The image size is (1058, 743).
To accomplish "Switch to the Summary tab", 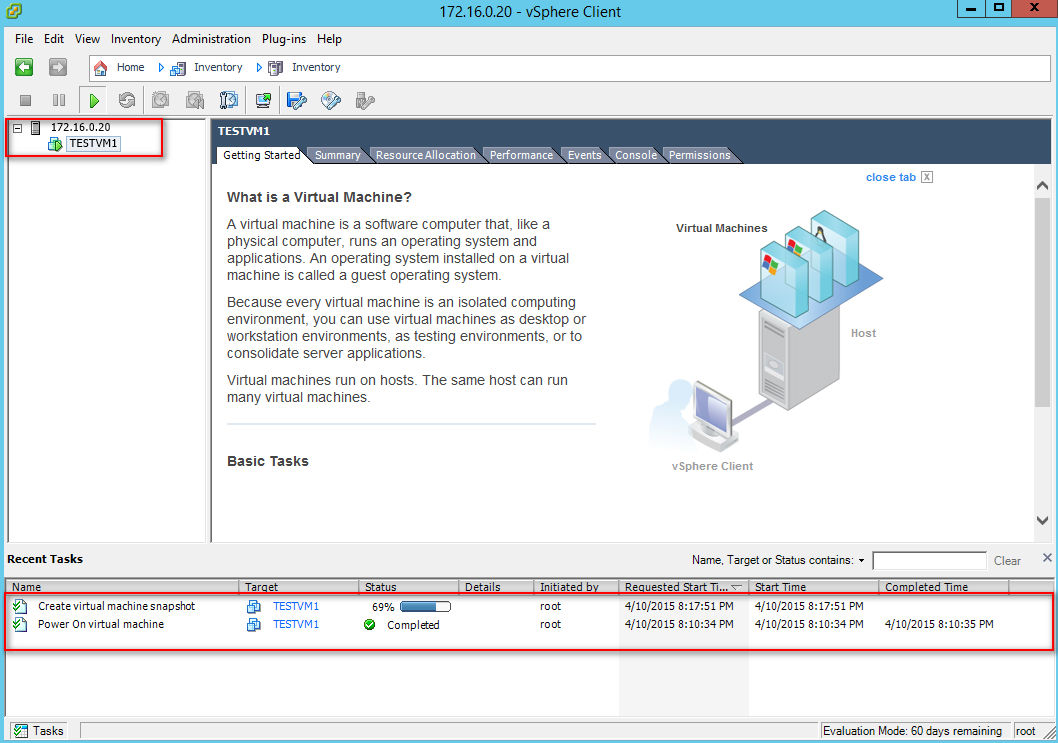I will (x=337, y=155).
